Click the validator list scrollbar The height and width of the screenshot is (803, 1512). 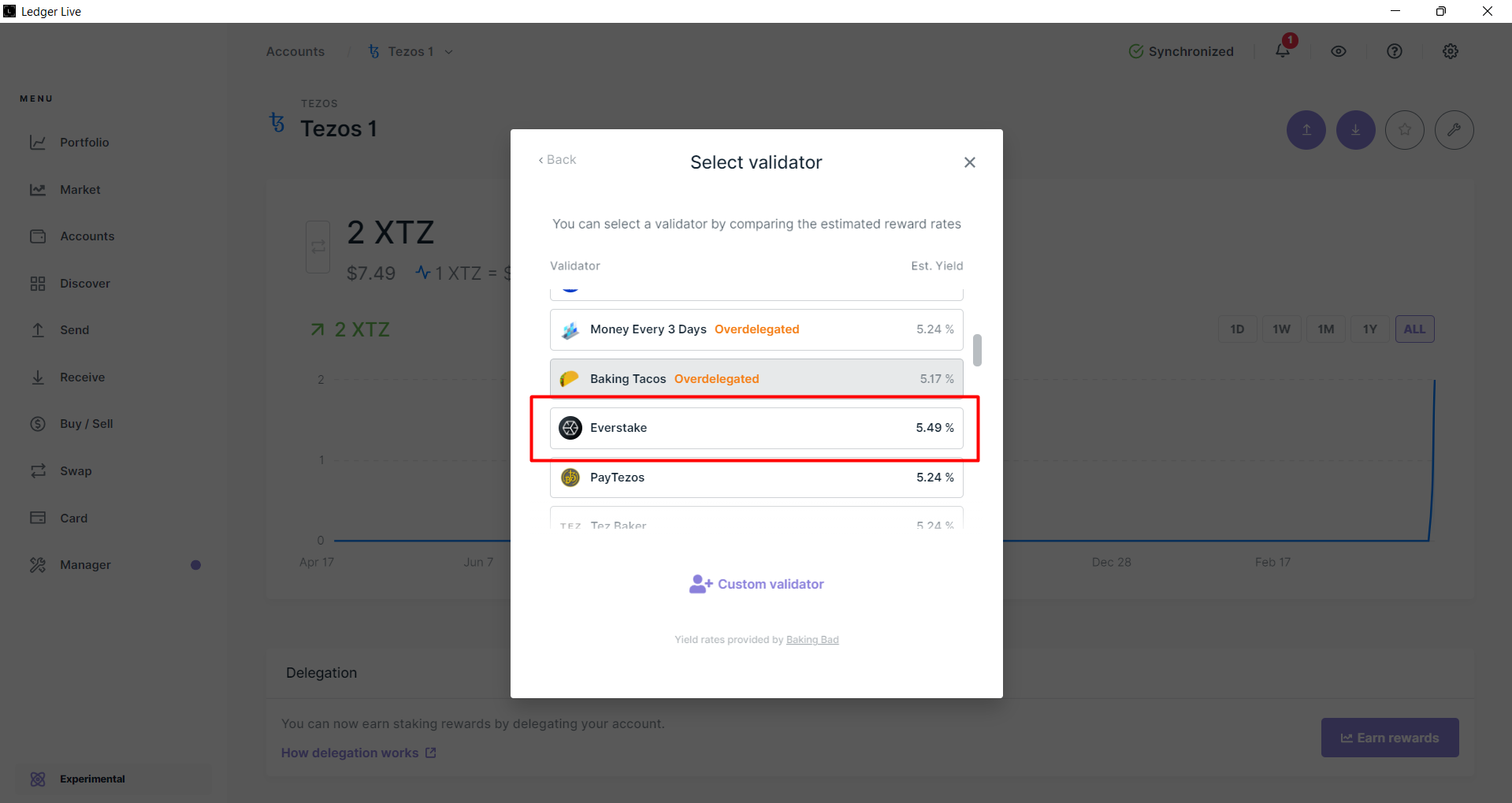pyautogui.click(x=977, y=350)
